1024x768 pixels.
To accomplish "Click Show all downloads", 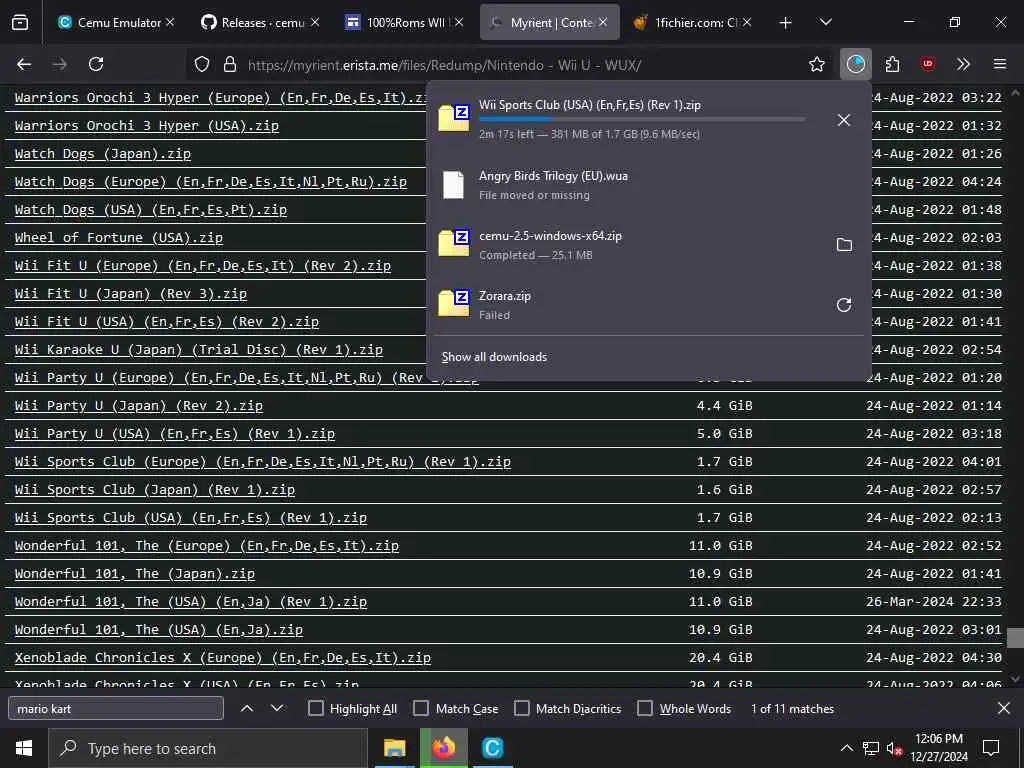I will [494, 357].
